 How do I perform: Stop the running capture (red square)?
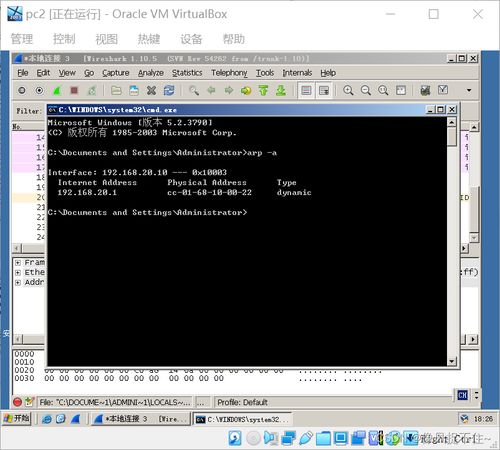[x=74, y=90]
